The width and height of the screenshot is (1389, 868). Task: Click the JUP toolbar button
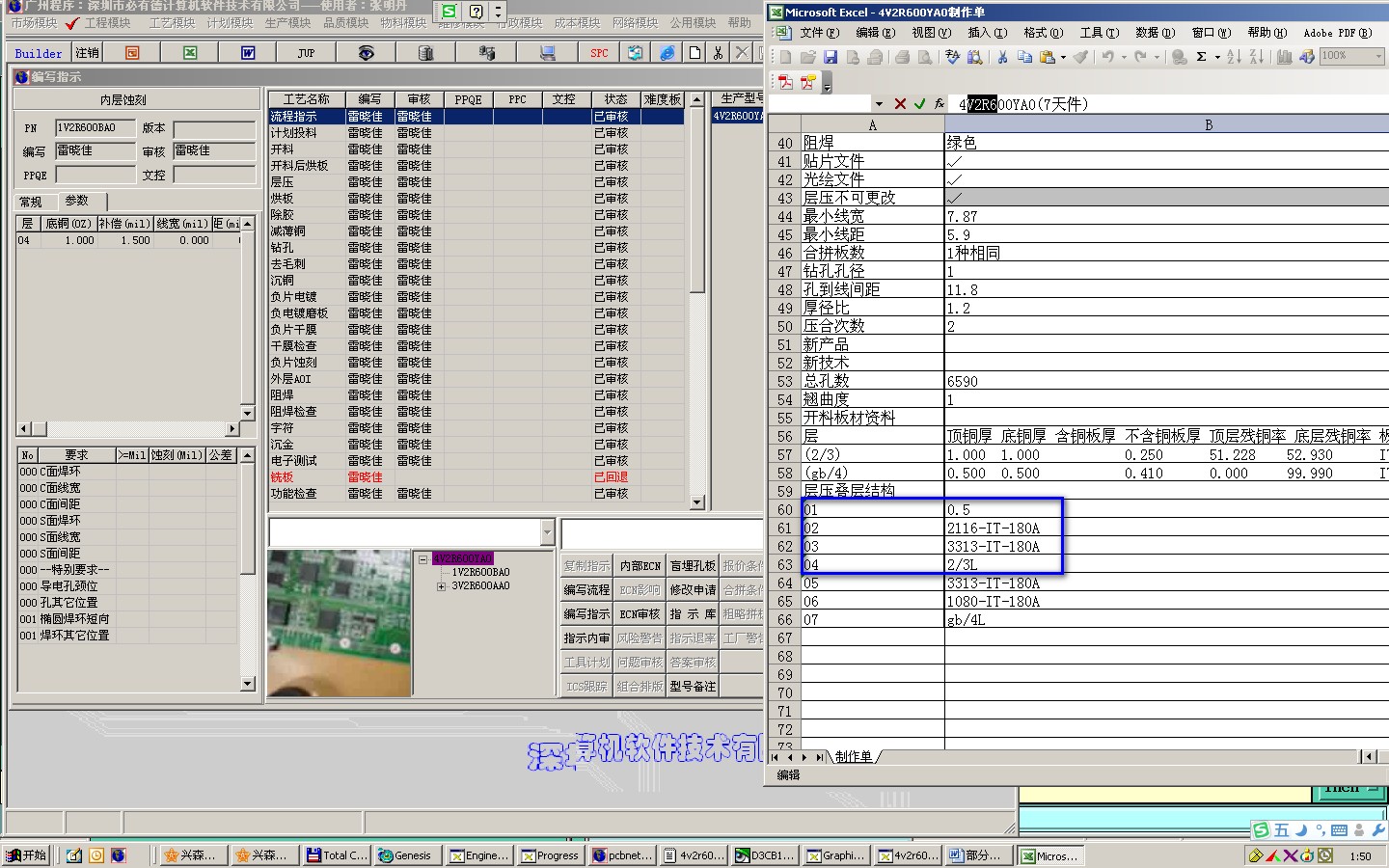pyautogui.click(x=306, y=53)
